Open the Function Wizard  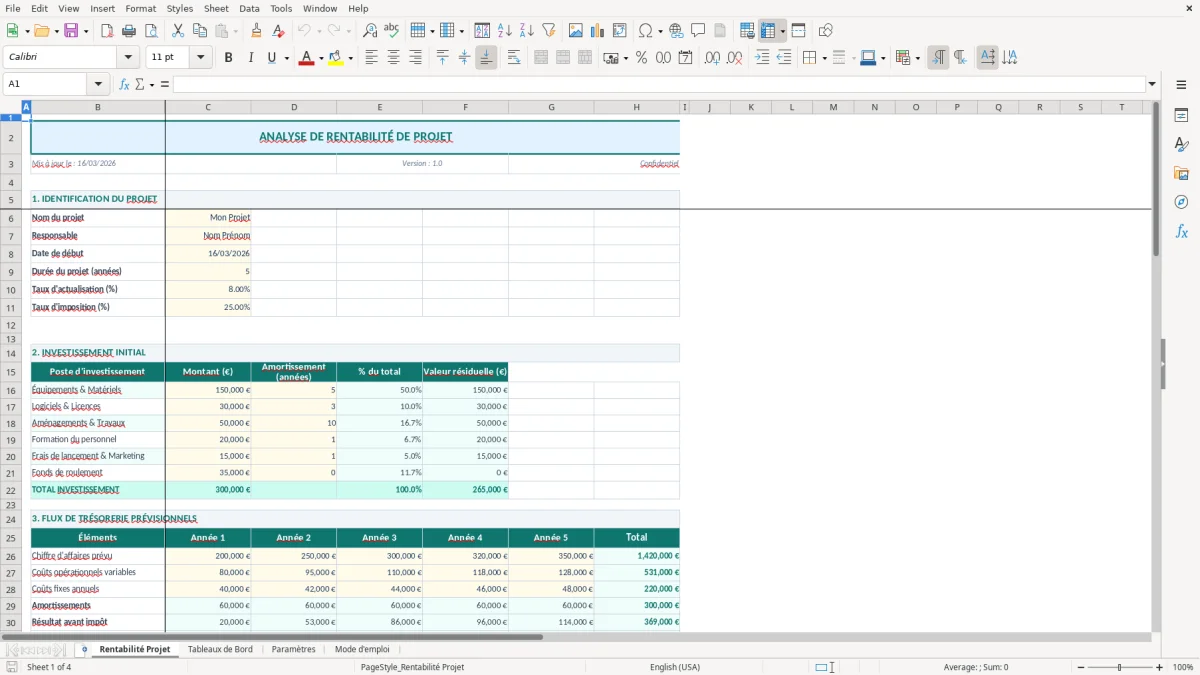[125, 84]
